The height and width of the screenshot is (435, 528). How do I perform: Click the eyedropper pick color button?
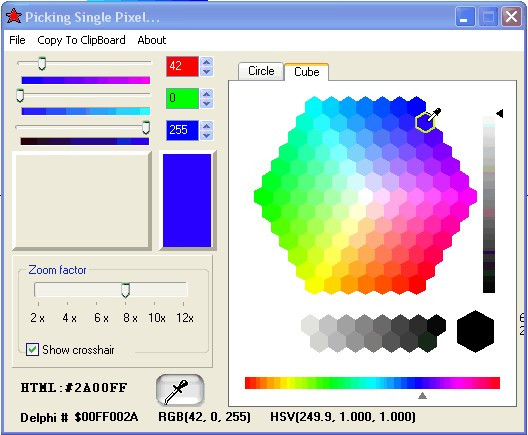[180, 390]
